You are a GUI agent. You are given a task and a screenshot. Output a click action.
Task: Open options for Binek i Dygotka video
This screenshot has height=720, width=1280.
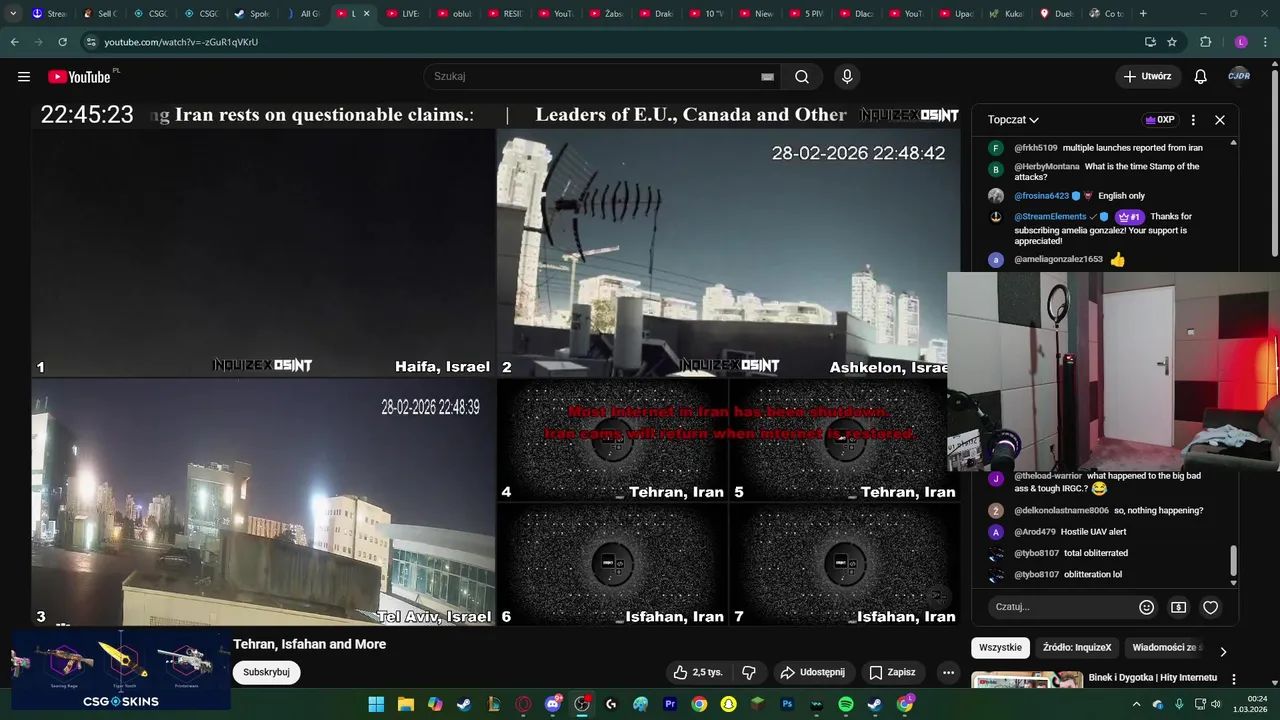click(1234, 679)
